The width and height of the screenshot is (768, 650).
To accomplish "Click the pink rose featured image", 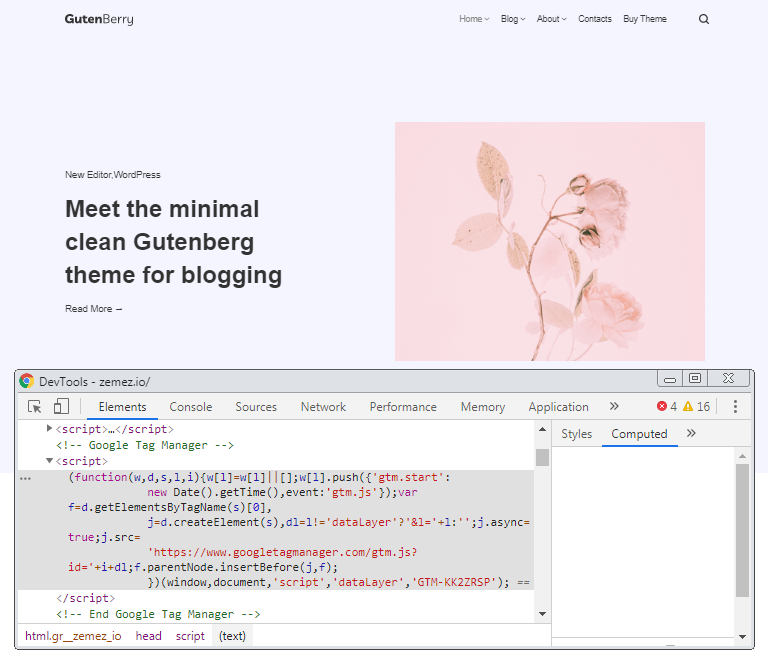I will [550, 241].
